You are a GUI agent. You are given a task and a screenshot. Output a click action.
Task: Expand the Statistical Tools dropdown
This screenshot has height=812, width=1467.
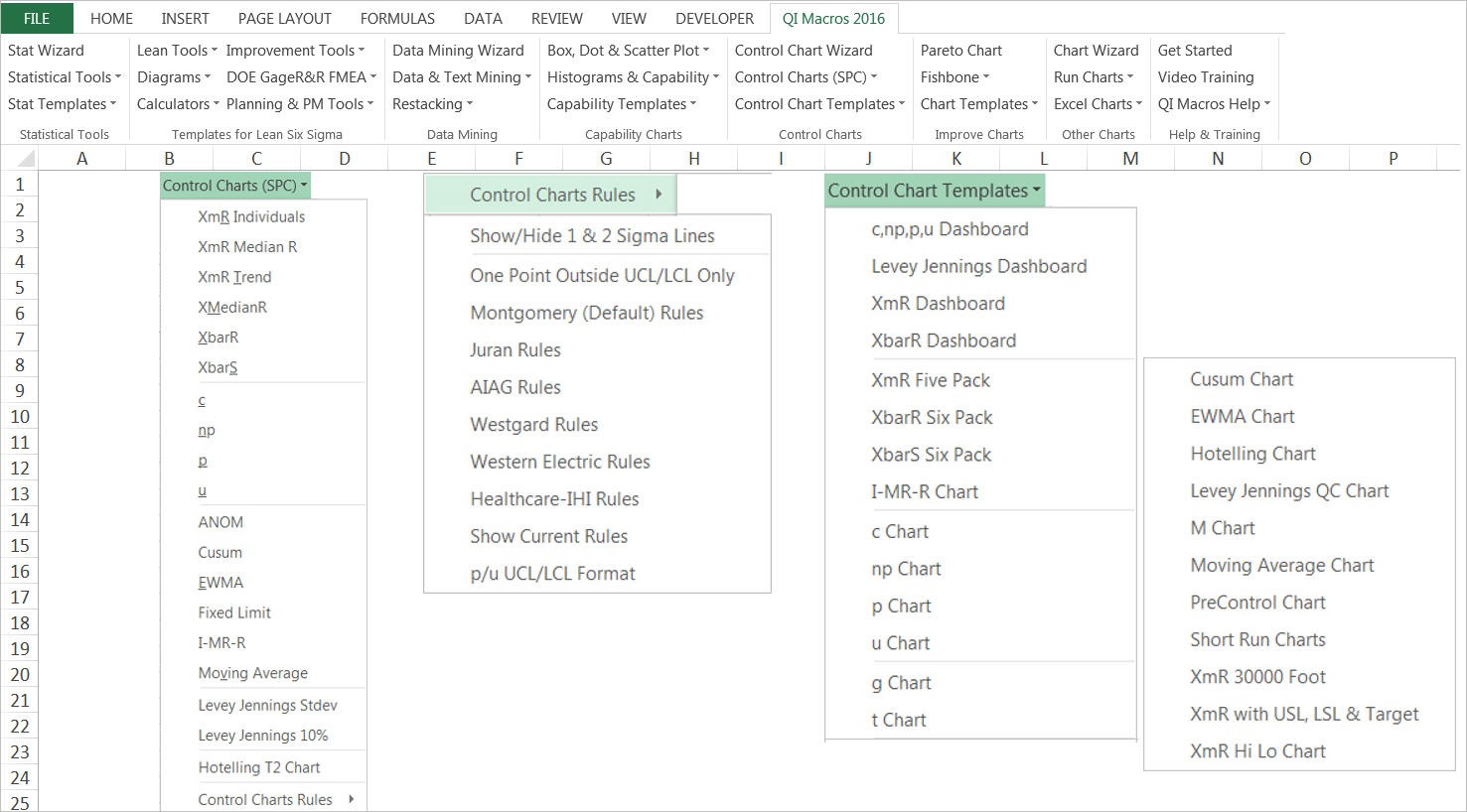point(64,76)
